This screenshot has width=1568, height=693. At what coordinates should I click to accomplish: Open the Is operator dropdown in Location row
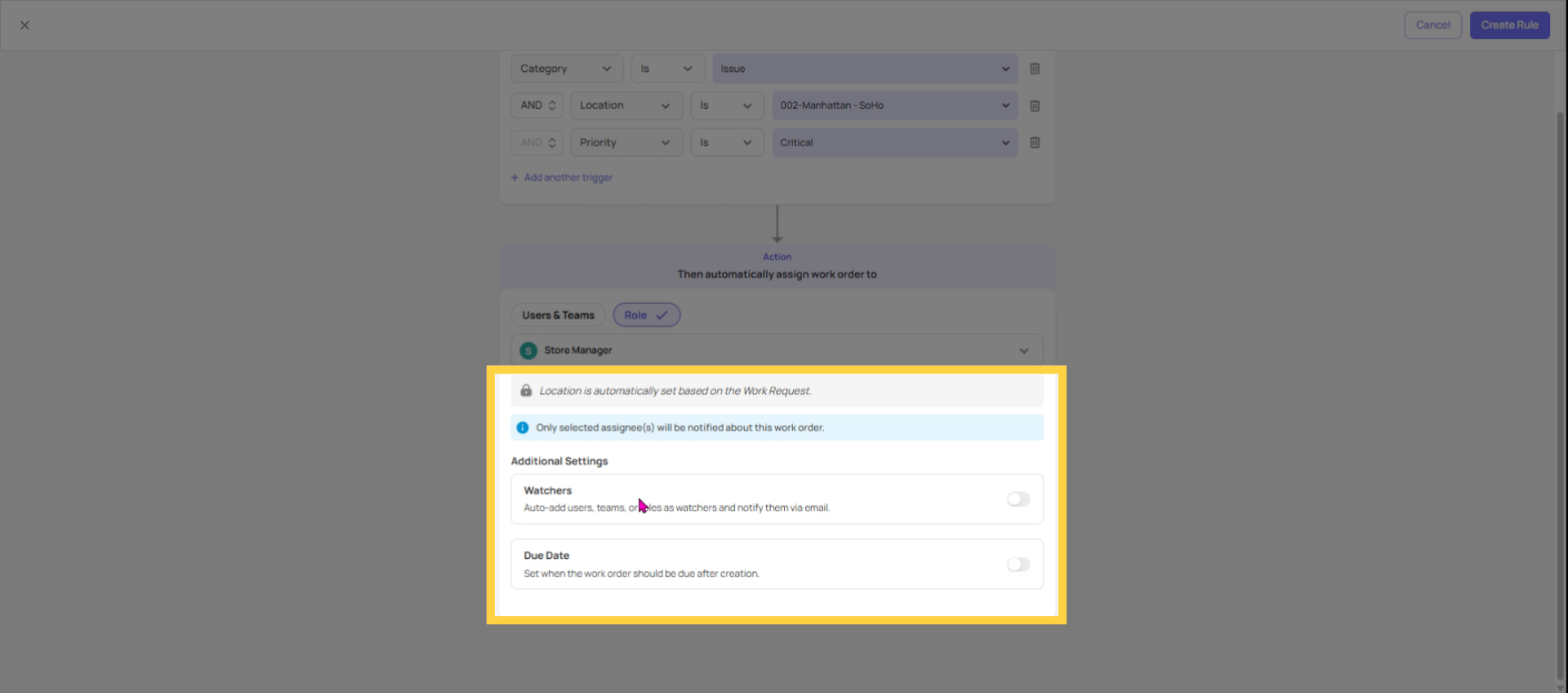[727, 105]
